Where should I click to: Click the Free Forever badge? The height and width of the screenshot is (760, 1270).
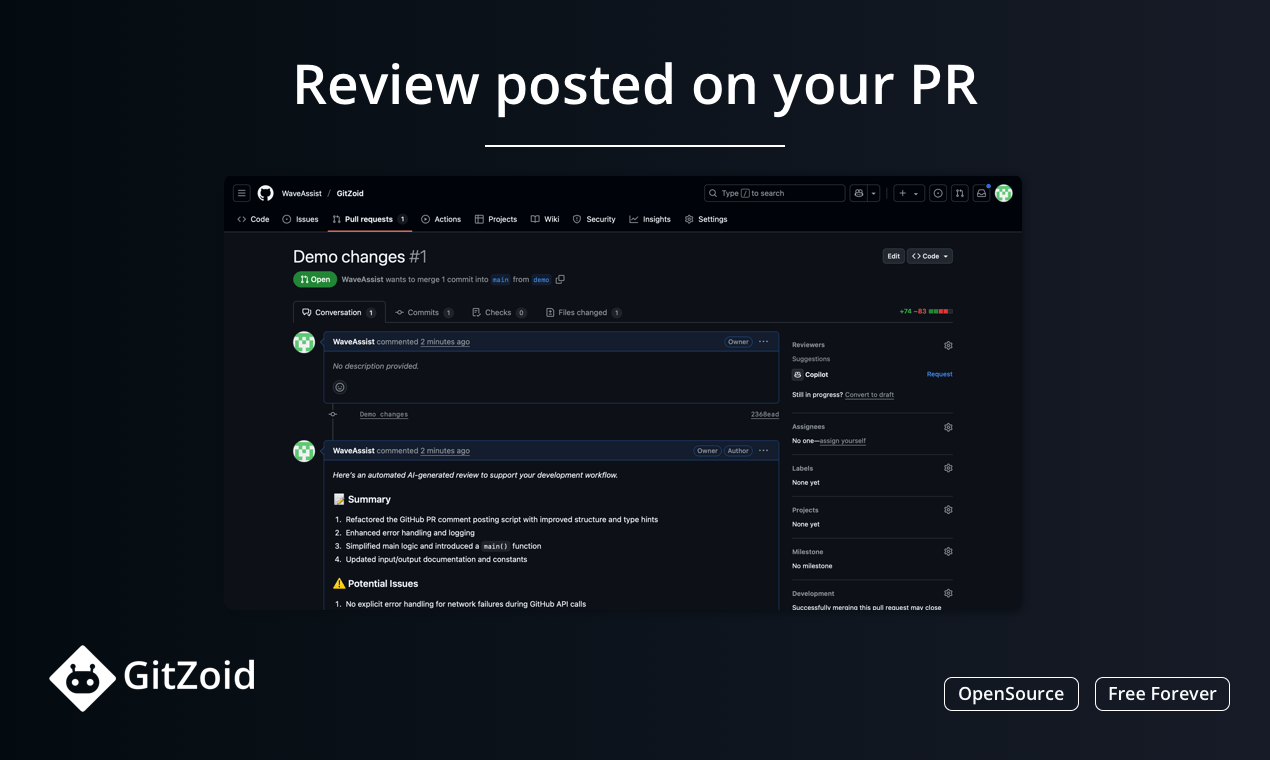click(x=1162, y=694)
